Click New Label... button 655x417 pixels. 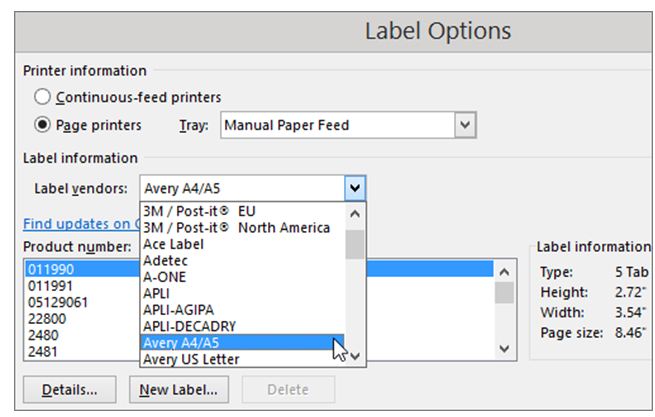click(x=179, y=390)
